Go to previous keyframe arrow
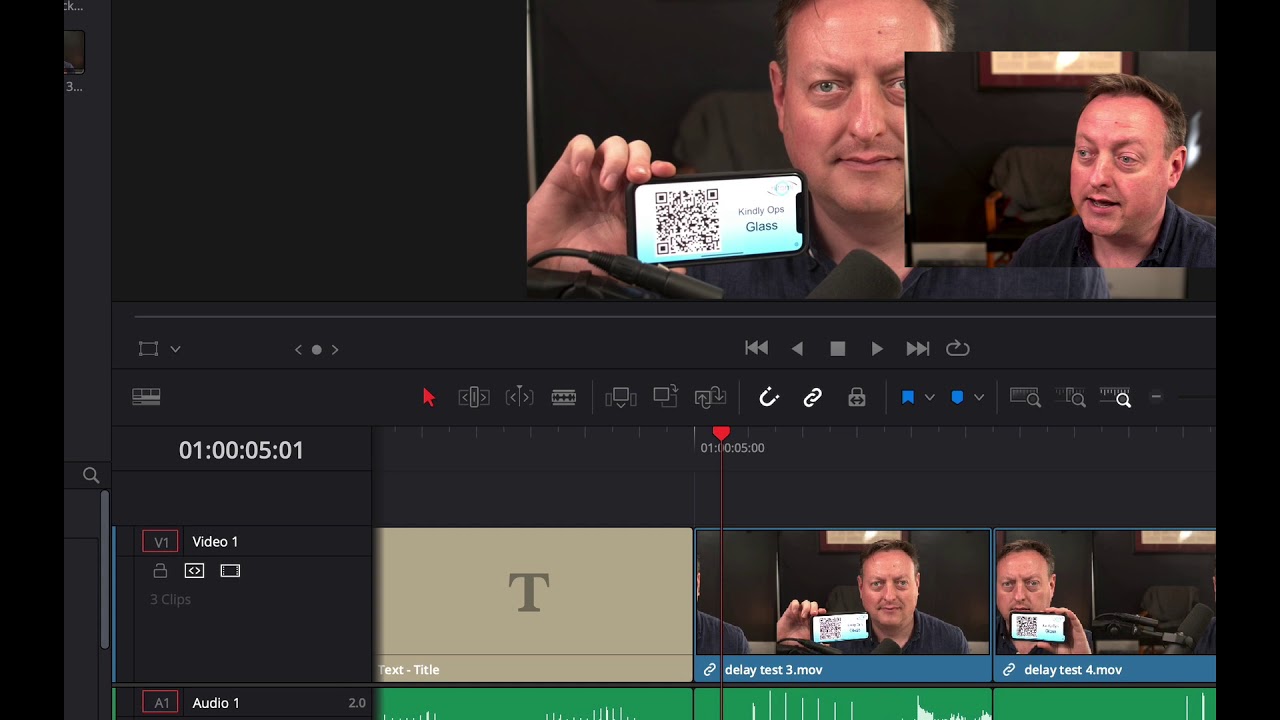 [x=298, y=349]
